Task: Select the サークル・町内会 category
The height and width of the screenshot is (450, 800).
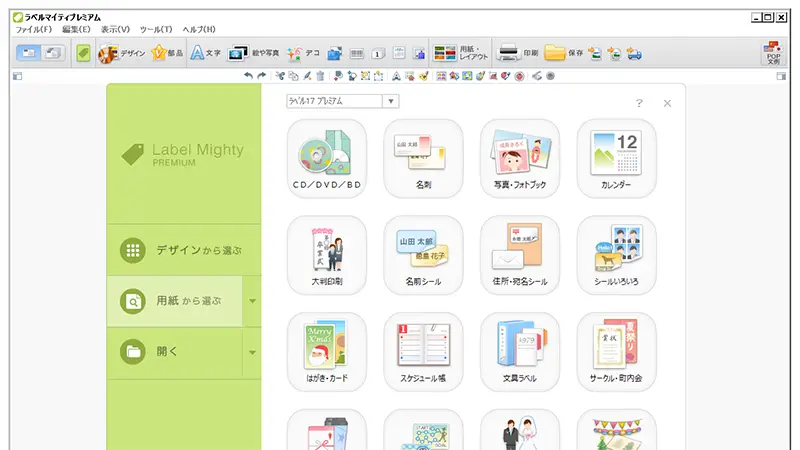Action: pyautogui.click(x=616, y=352)
